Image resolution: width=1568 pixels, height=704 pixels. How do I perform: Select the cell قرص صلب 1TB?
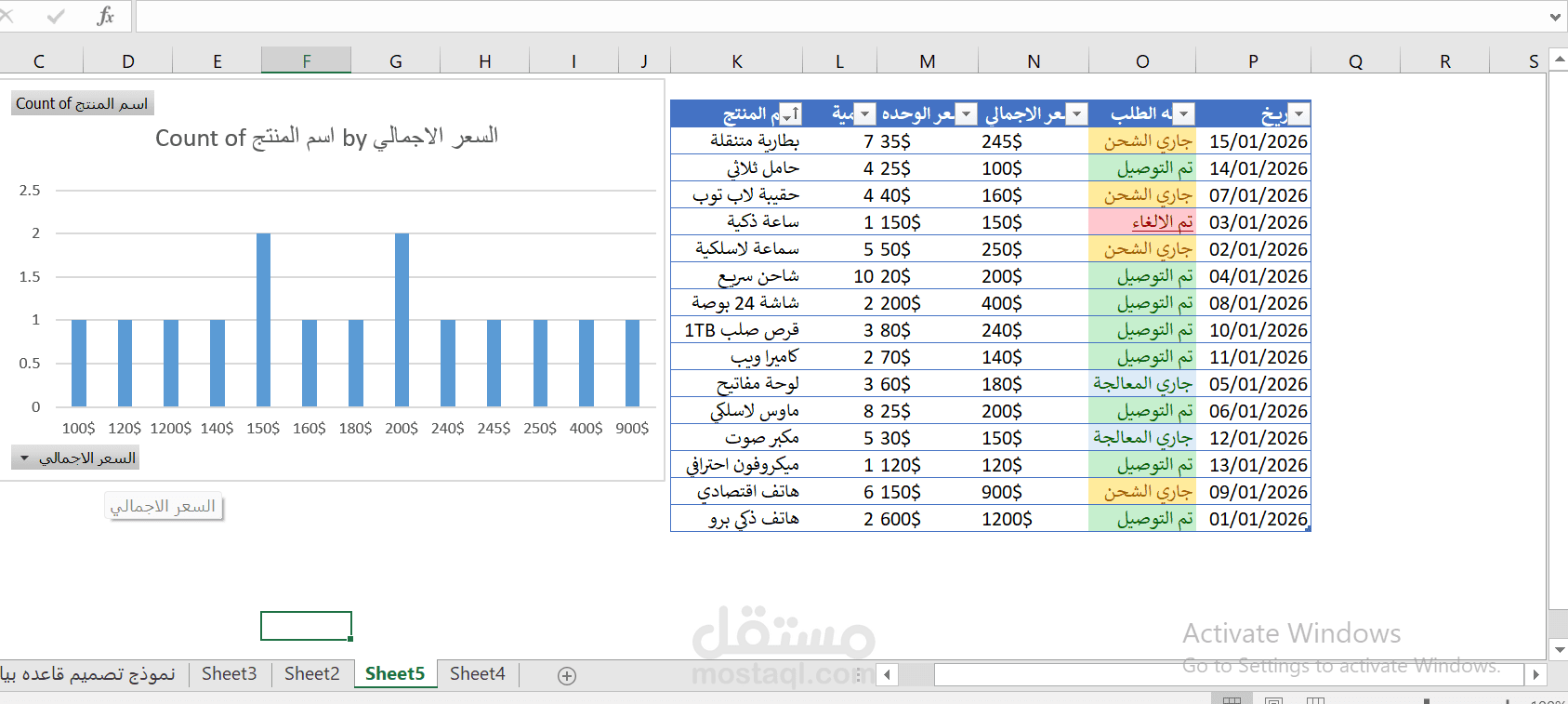click(736, 330)
